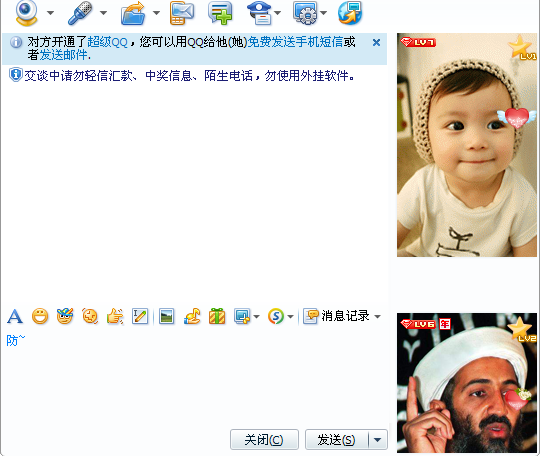Screen dimensions: 540x456
Task: Take a screenshot with screen capture icon
Action: coord(242,316)
